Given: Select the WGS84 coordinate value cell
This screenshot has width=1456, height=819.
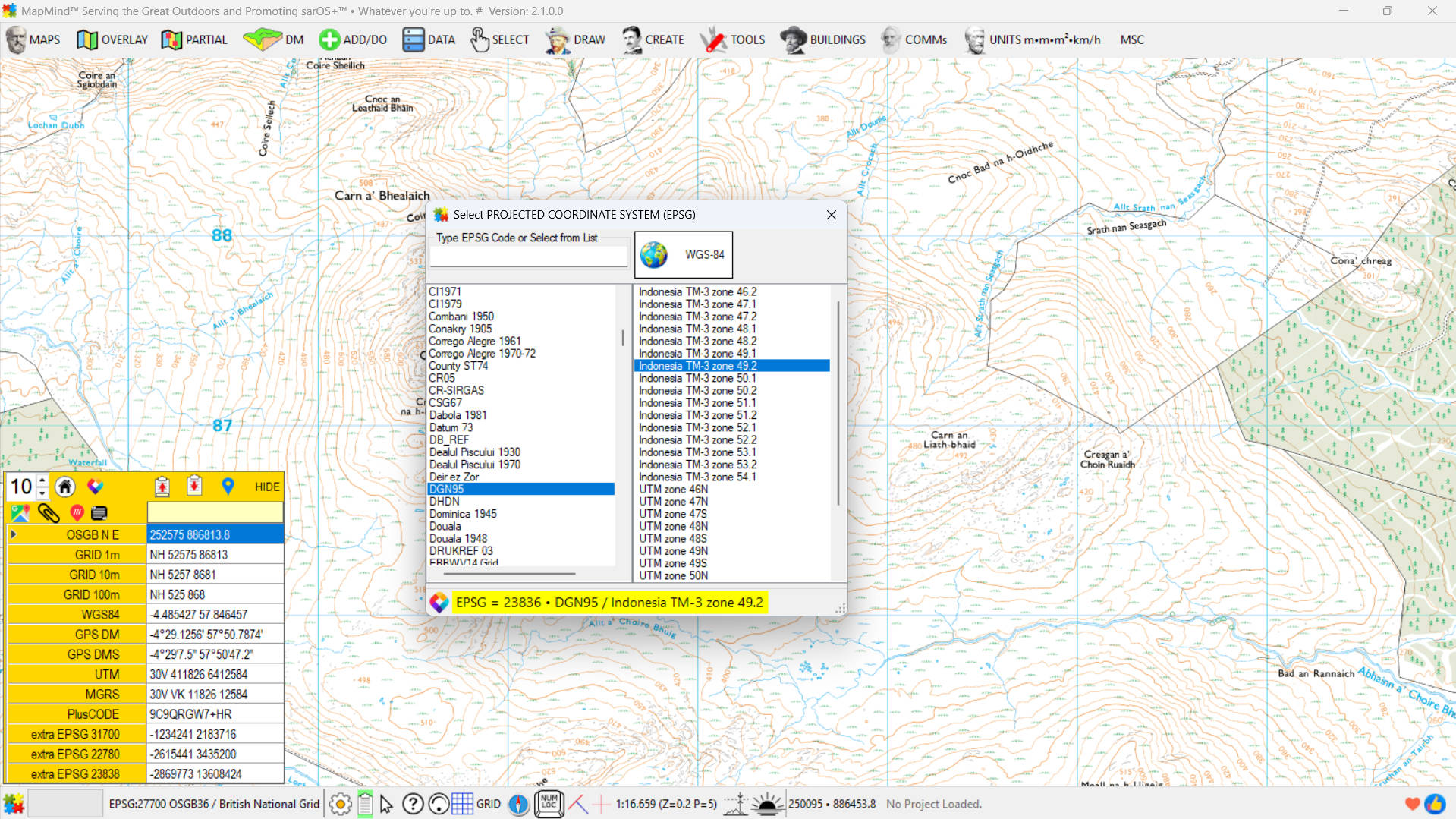Looking at the screenshot, I should coord(215,615).
